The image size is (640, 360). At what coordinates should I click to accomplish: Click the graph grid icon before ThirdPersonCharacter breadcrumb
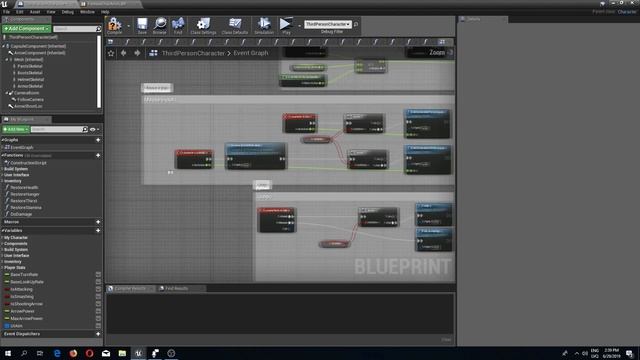click(153, 53)
